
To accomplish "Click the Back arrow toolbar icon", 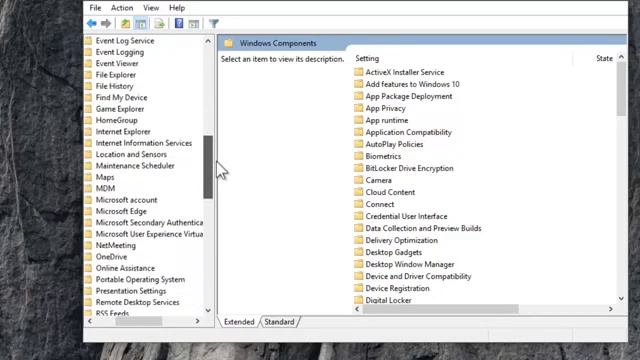I will (x=92, y=24).
